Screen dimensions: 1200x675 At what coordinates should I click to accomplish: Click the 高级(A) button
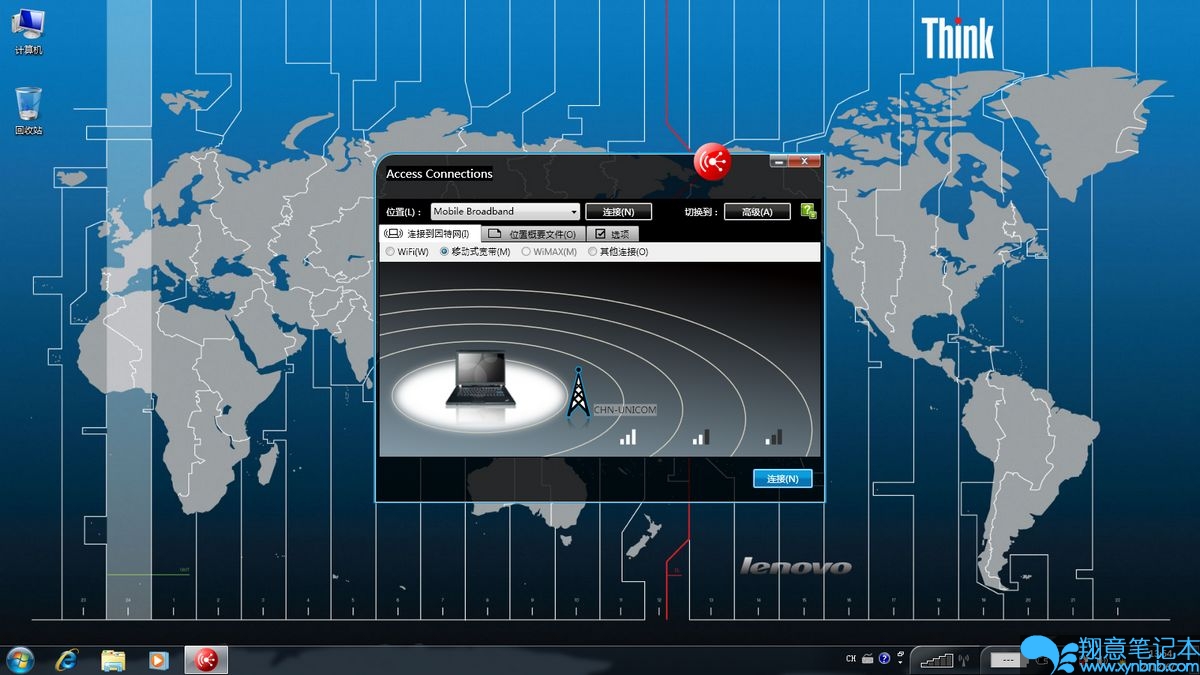pyautogui.click(x=757, y=211)
